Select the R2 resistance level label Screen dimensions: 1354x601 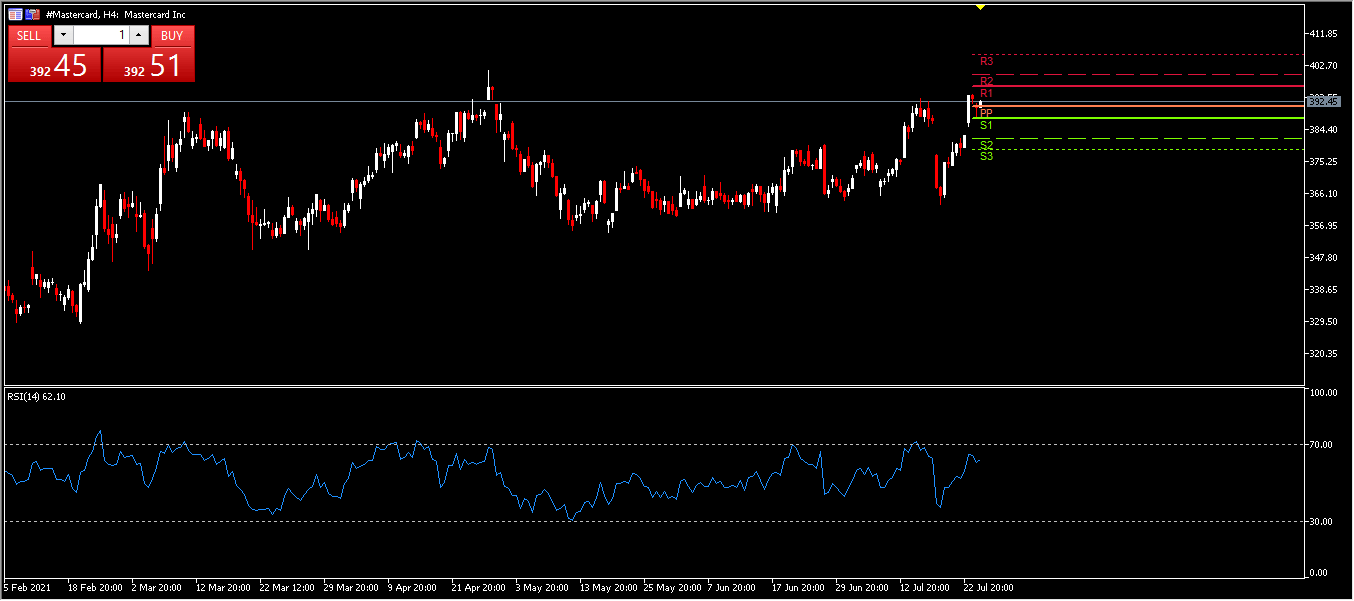pos(986,81)
